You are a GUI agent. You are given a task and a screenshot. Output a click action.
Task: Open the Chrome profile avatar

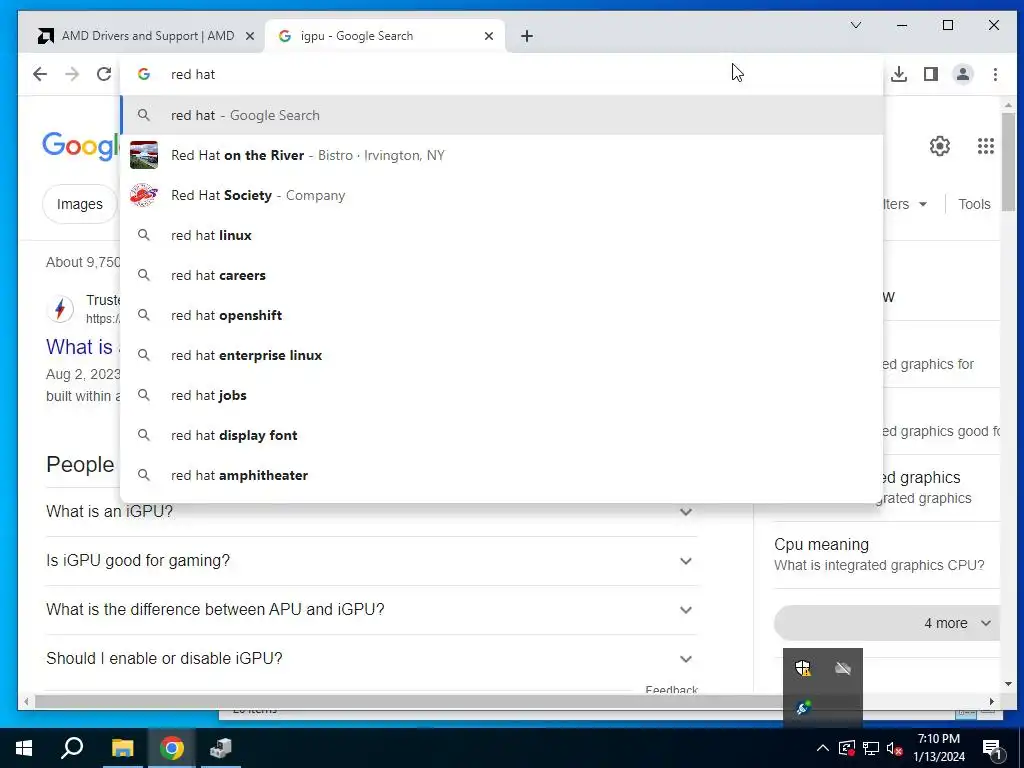tap(963, 74)
